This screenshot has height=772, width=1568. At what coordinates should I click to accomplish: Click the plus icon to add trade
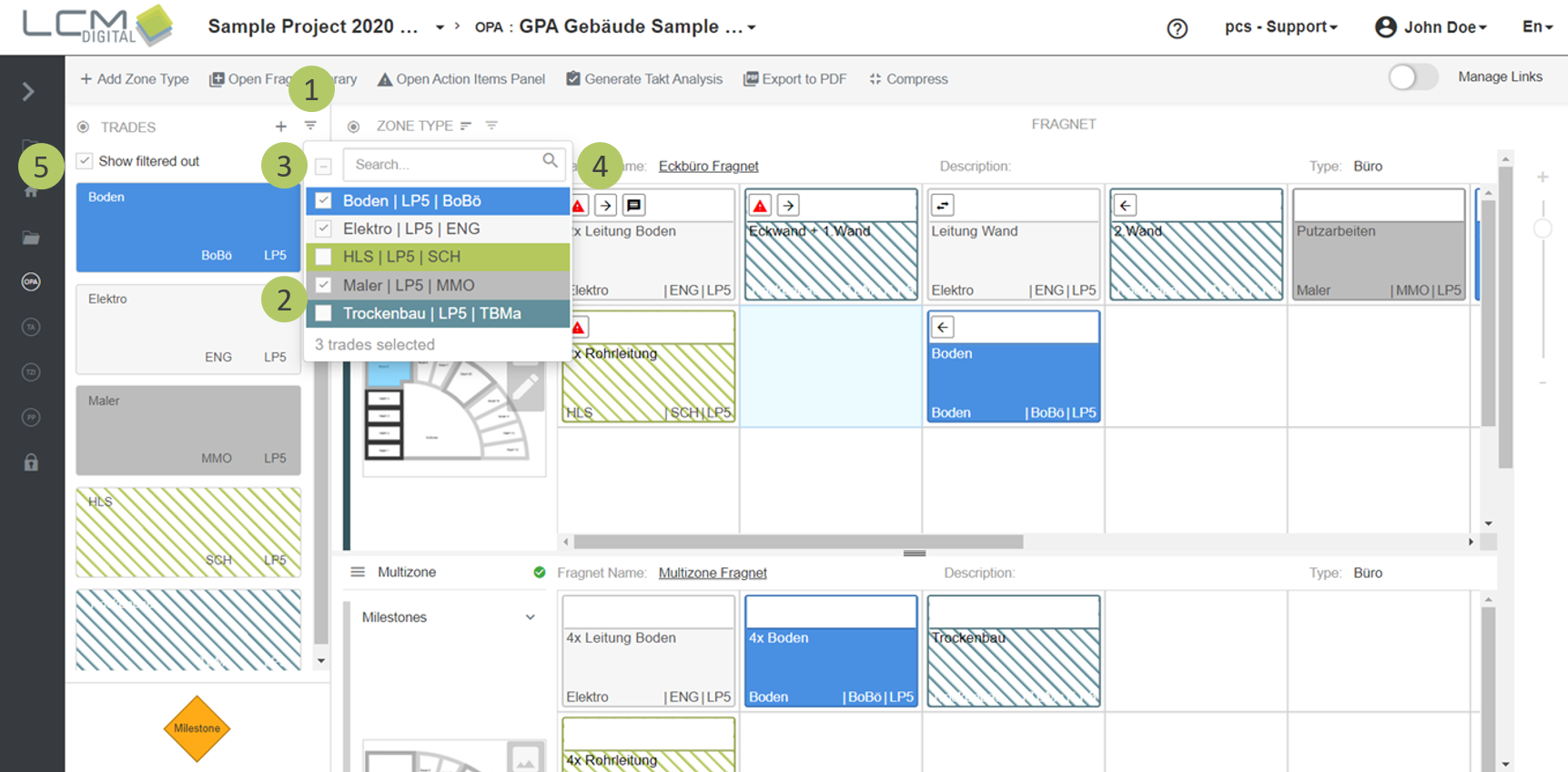point(280,127)
